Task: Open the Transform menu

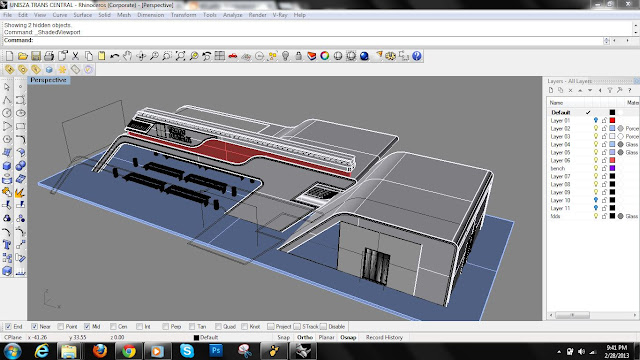Action: (183, 15)
